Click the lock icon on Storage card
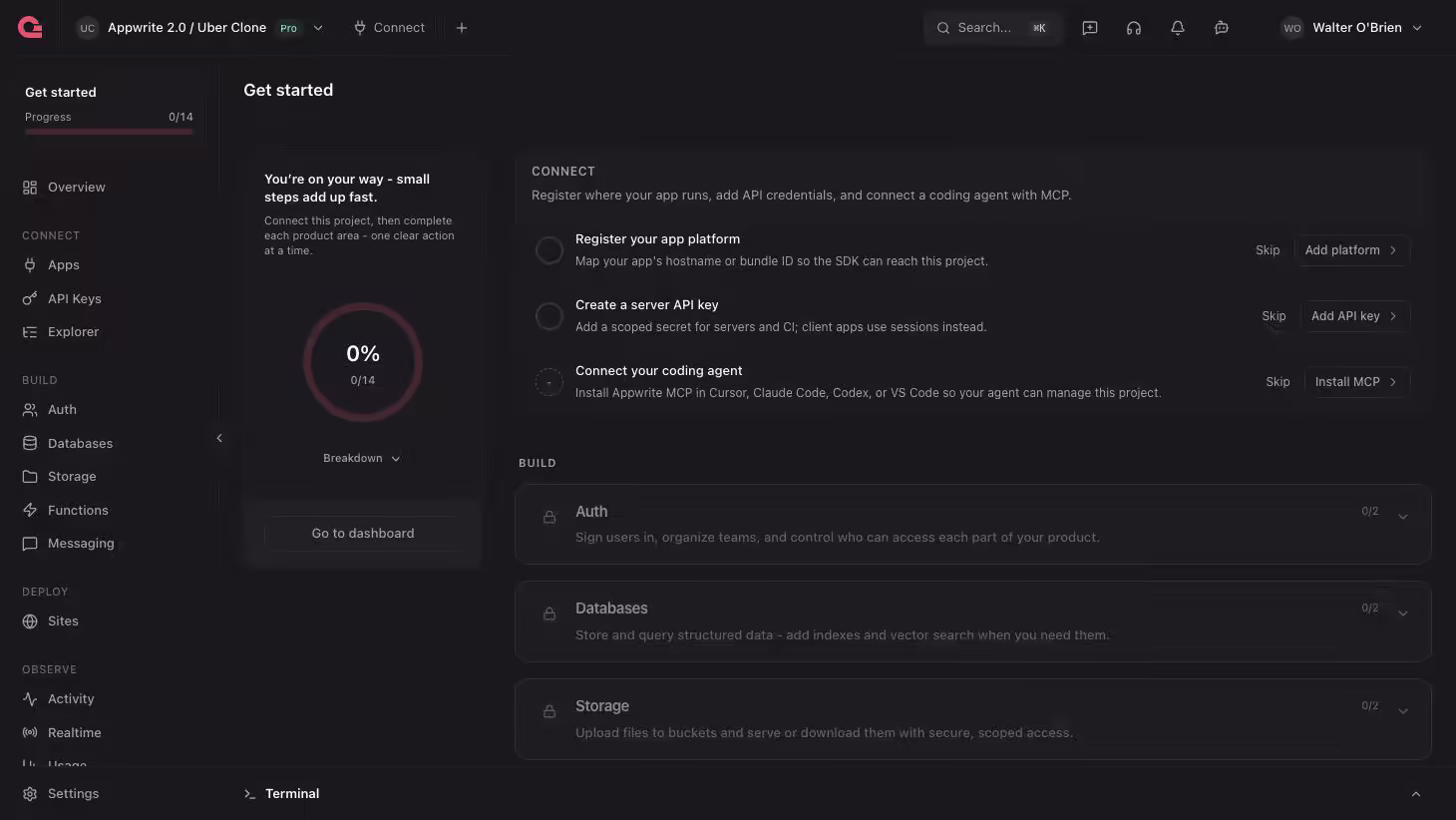The image size is (1456, 820). tap(549, 711)
